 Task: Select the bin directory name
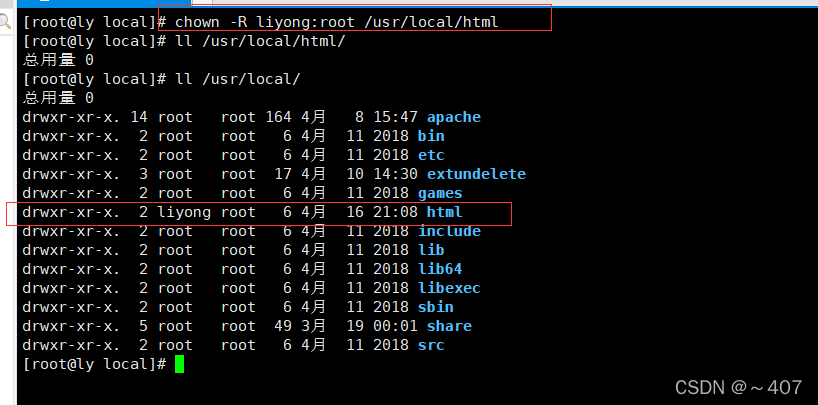[x=431, y=136]
